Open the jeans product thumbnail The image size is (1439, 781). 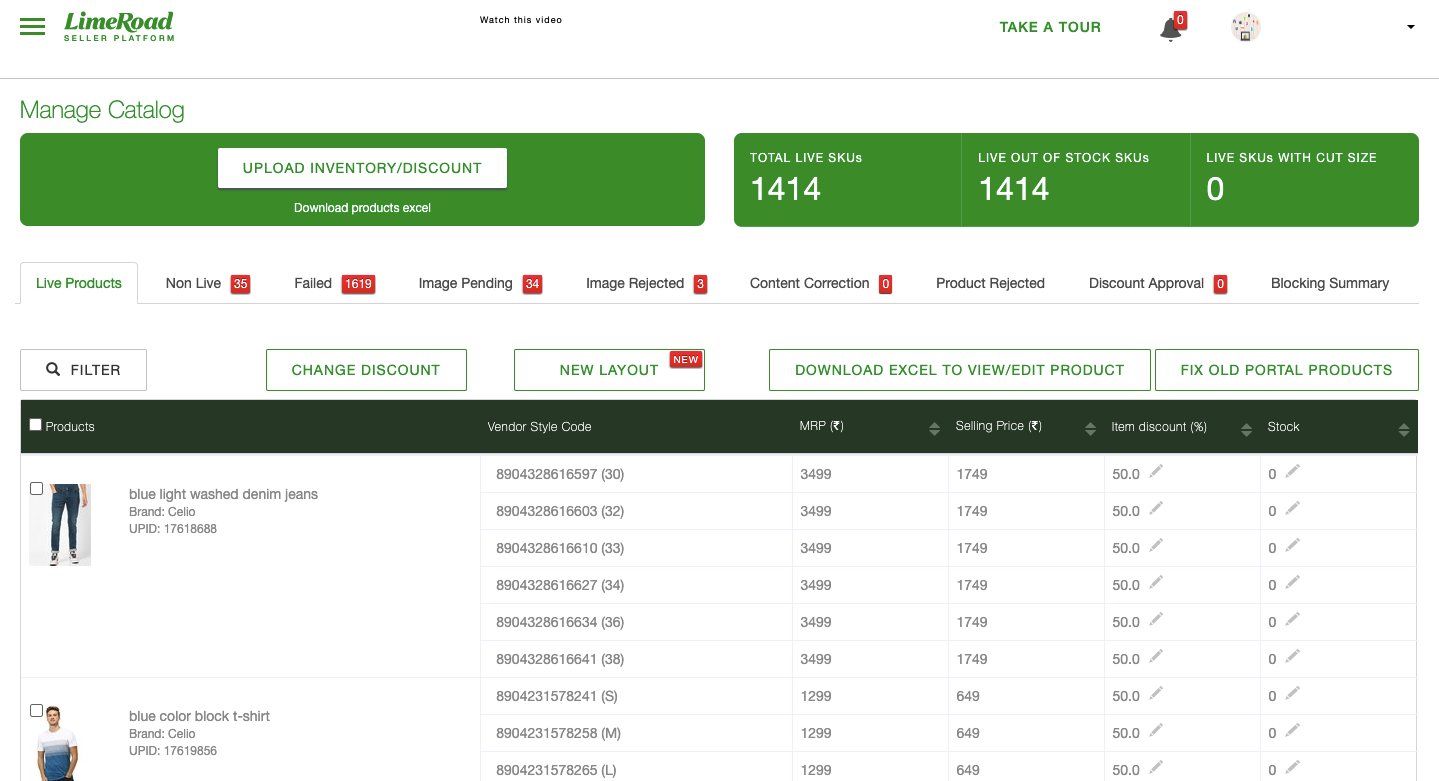tap(60, 525)
